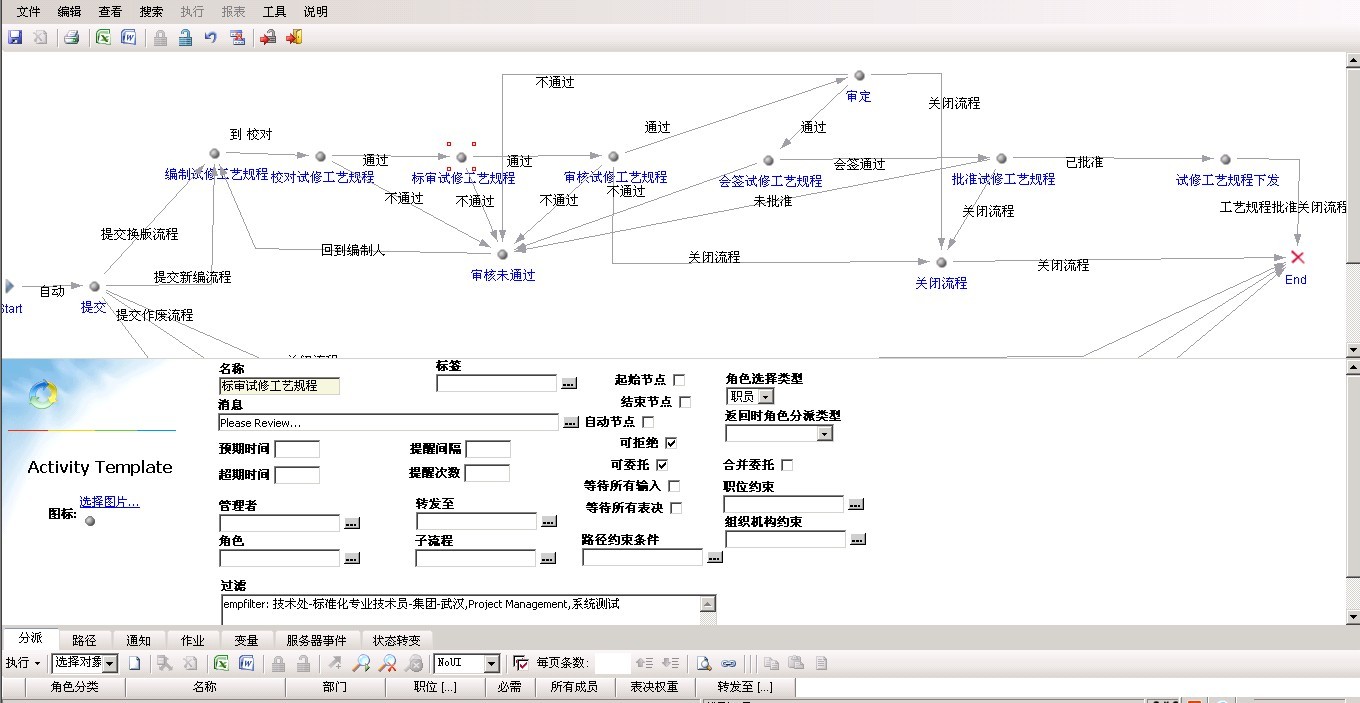The width and height of the screenshot is (1360, 703).
Task: Click the browse button next to 消息 field
Action: pos(570,423)
